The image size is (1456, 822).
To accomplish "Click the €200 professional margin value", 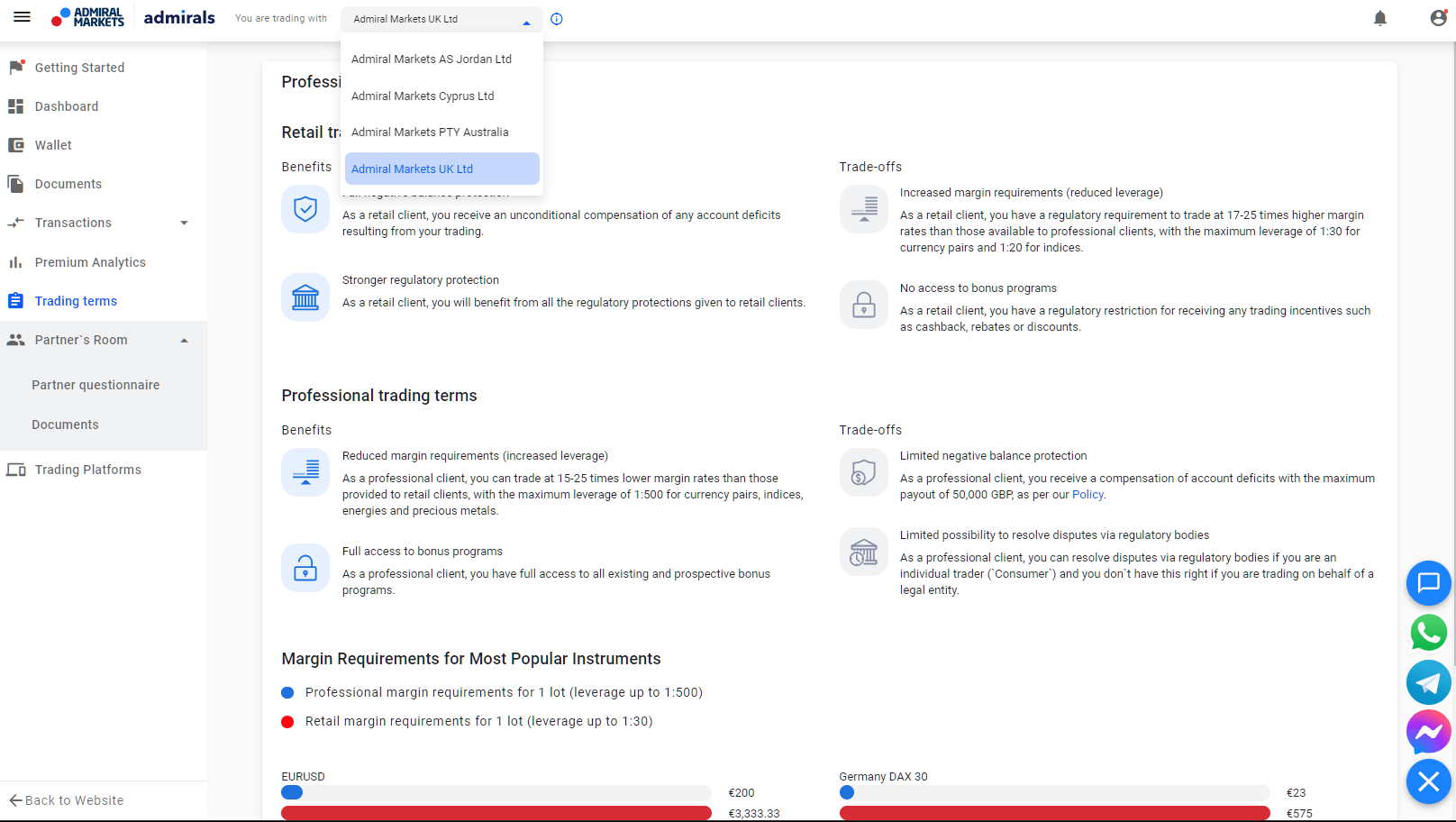I will 742,793.
